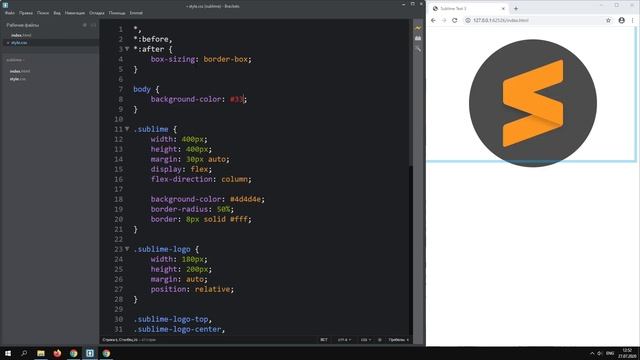Click the Brackets app icon in the title bar

5,5
